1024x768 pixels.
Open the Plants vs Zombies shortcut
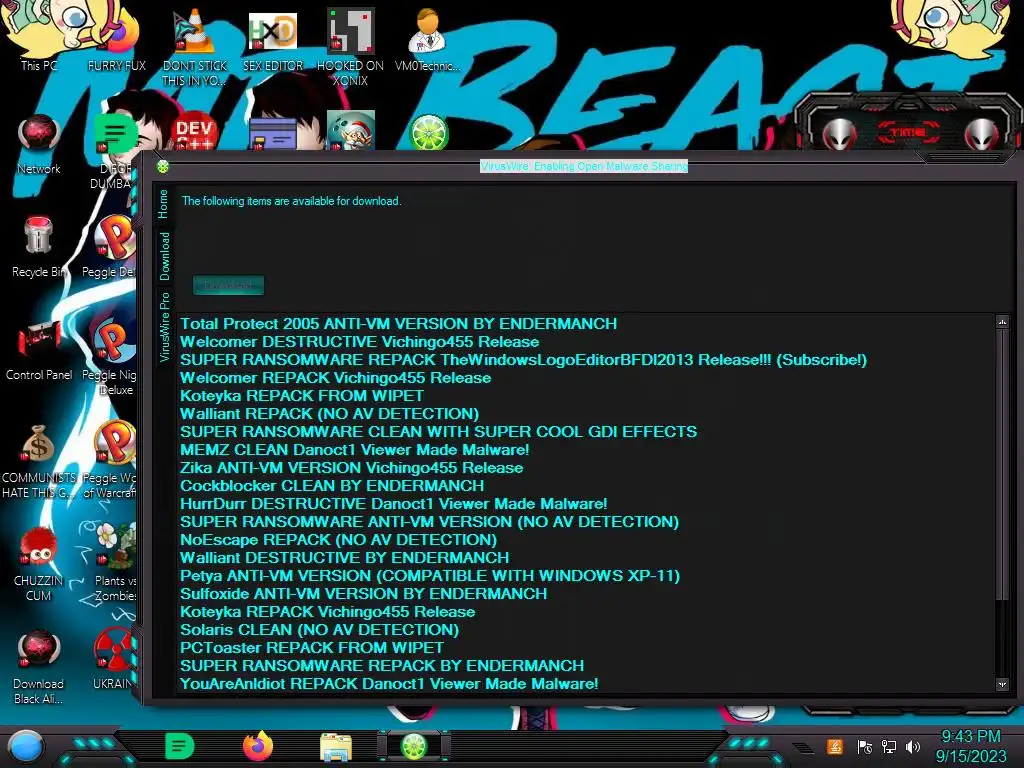tap(115, 562)
